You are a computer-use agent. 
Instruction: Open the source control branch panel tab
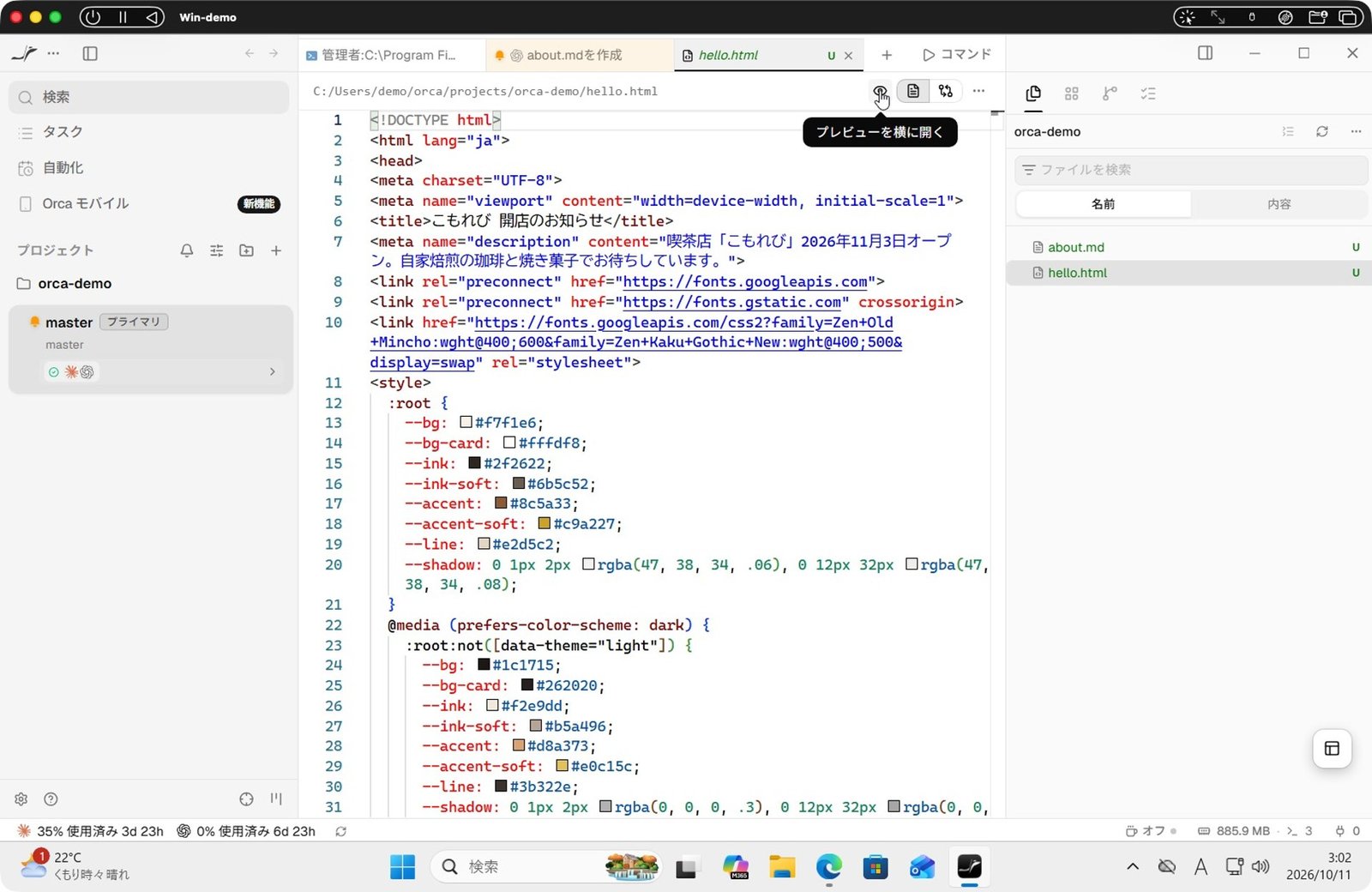coord(1110,93)
